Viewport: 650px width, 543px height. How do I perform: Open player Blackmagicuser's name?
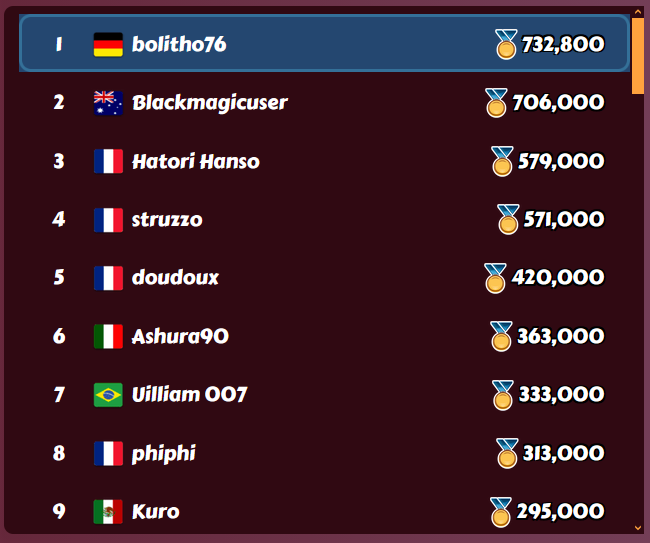coord(210,103)
